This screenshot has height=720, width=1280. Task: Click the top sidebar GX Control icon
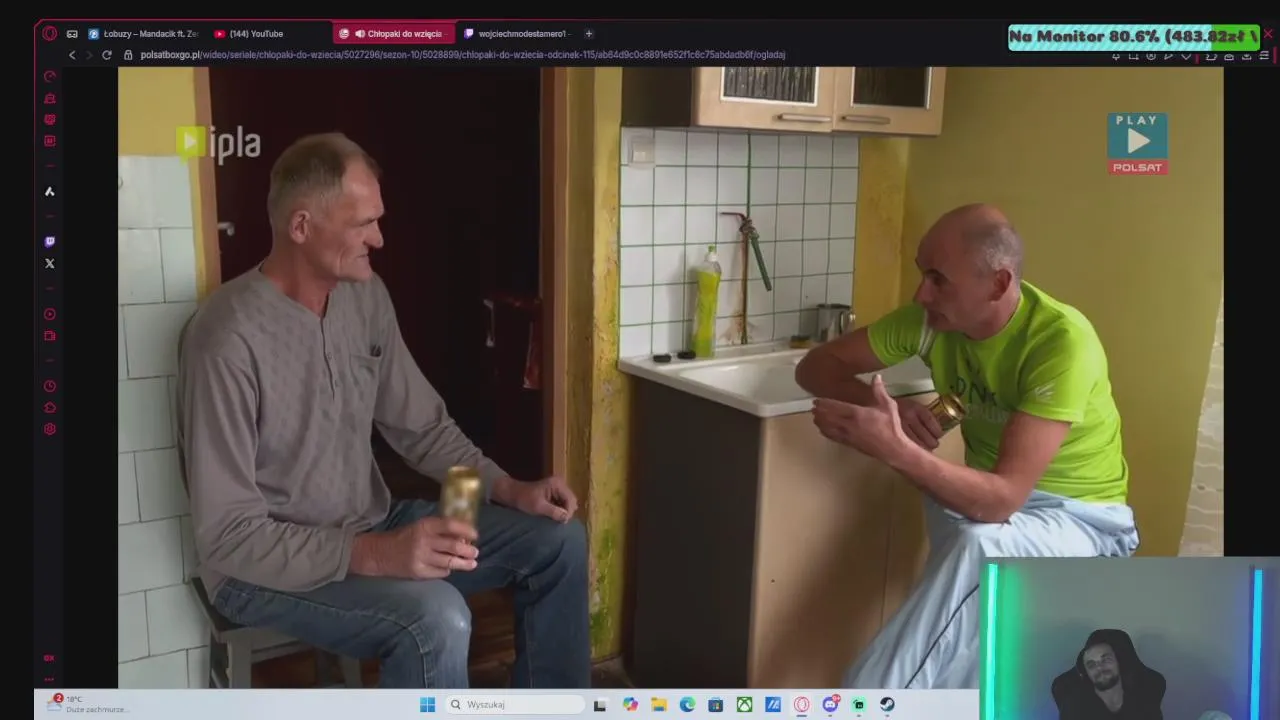point(50,76)
